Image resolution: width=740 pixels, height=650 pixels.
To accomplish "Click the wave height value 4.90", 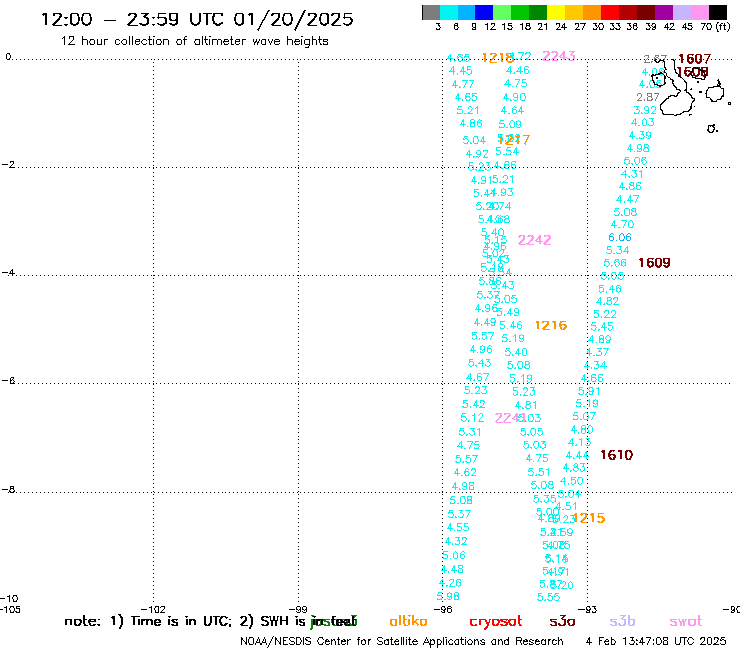I will [x=514, y=97].
